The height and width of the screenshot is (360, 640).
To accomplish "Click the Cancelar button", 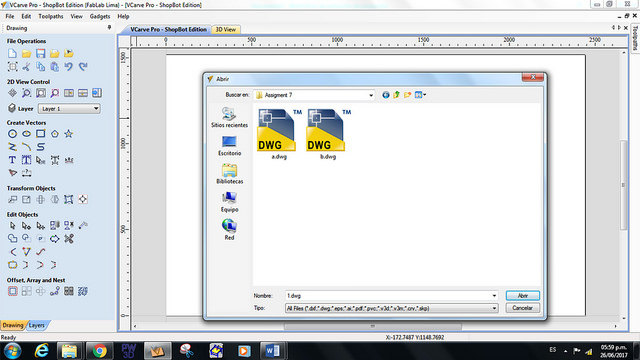I will point(522,308).
